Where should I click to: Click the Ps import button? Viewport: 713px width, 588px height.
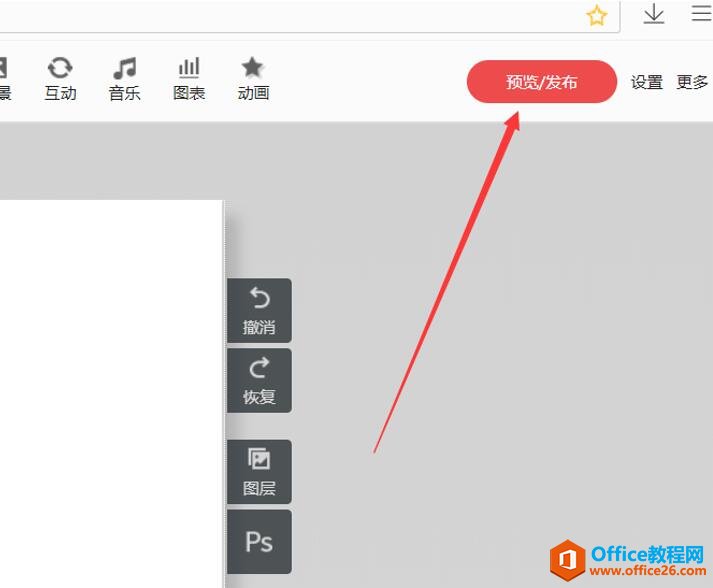point(259,542)
